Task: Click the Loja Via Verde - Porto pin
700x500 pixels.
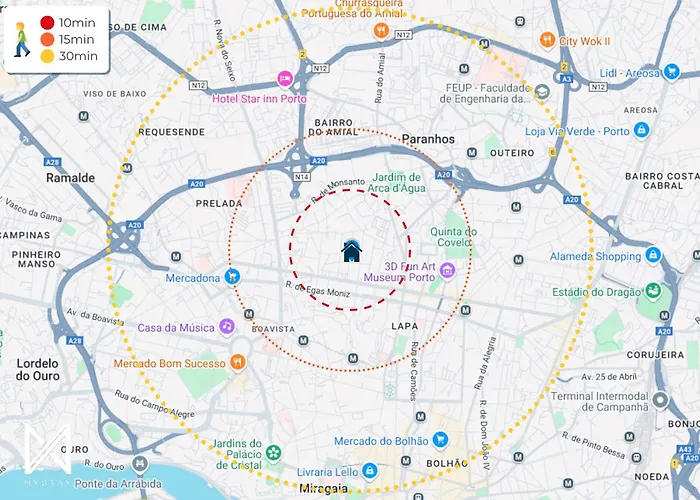Action: tap(642, 130)
